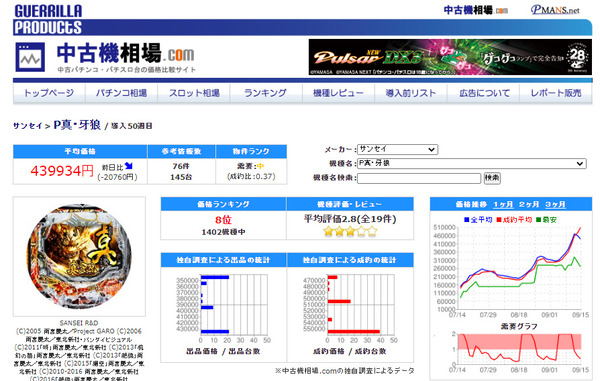Select the 1ヶ月 price trend tab
This screenshot has width=600, height=381.
pos(503,204)
